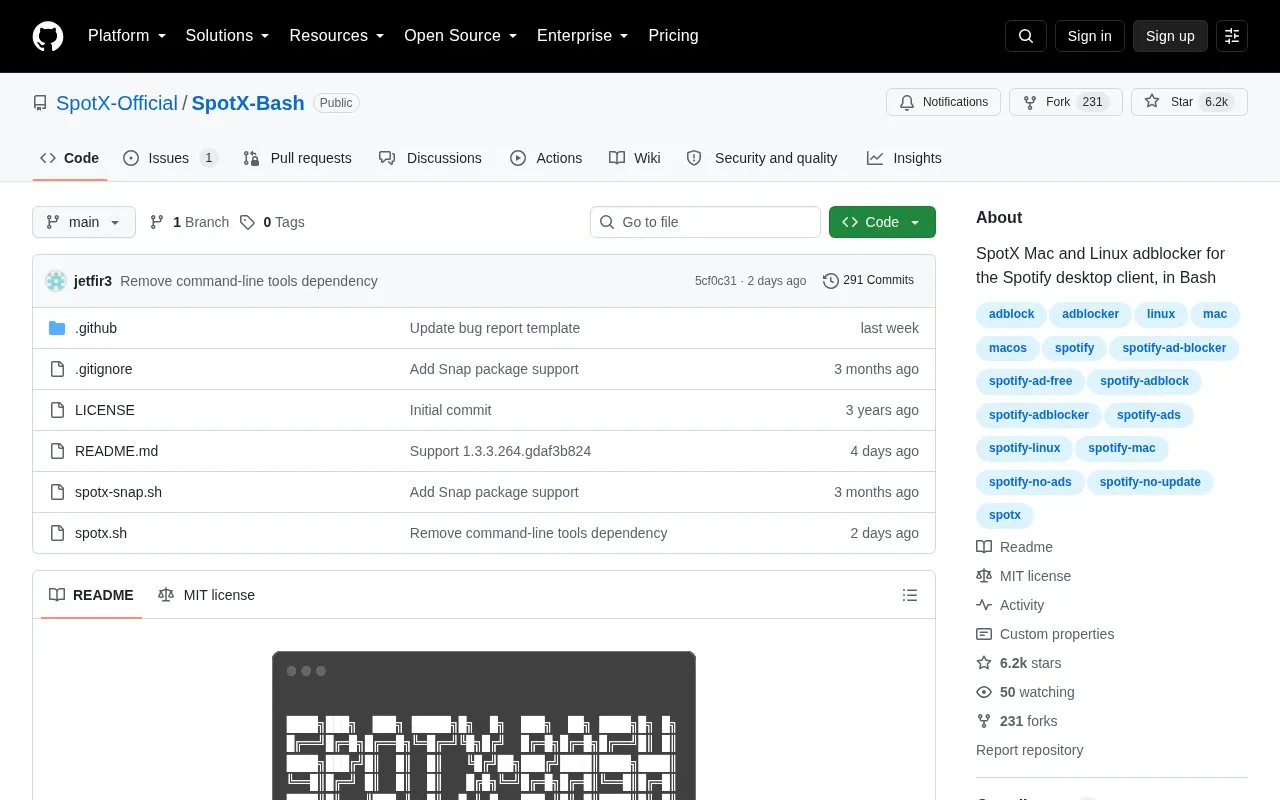Screen dimensions: 1280x800
Task: Open the 0 Tags link
Action: click(x=272, y=222)
